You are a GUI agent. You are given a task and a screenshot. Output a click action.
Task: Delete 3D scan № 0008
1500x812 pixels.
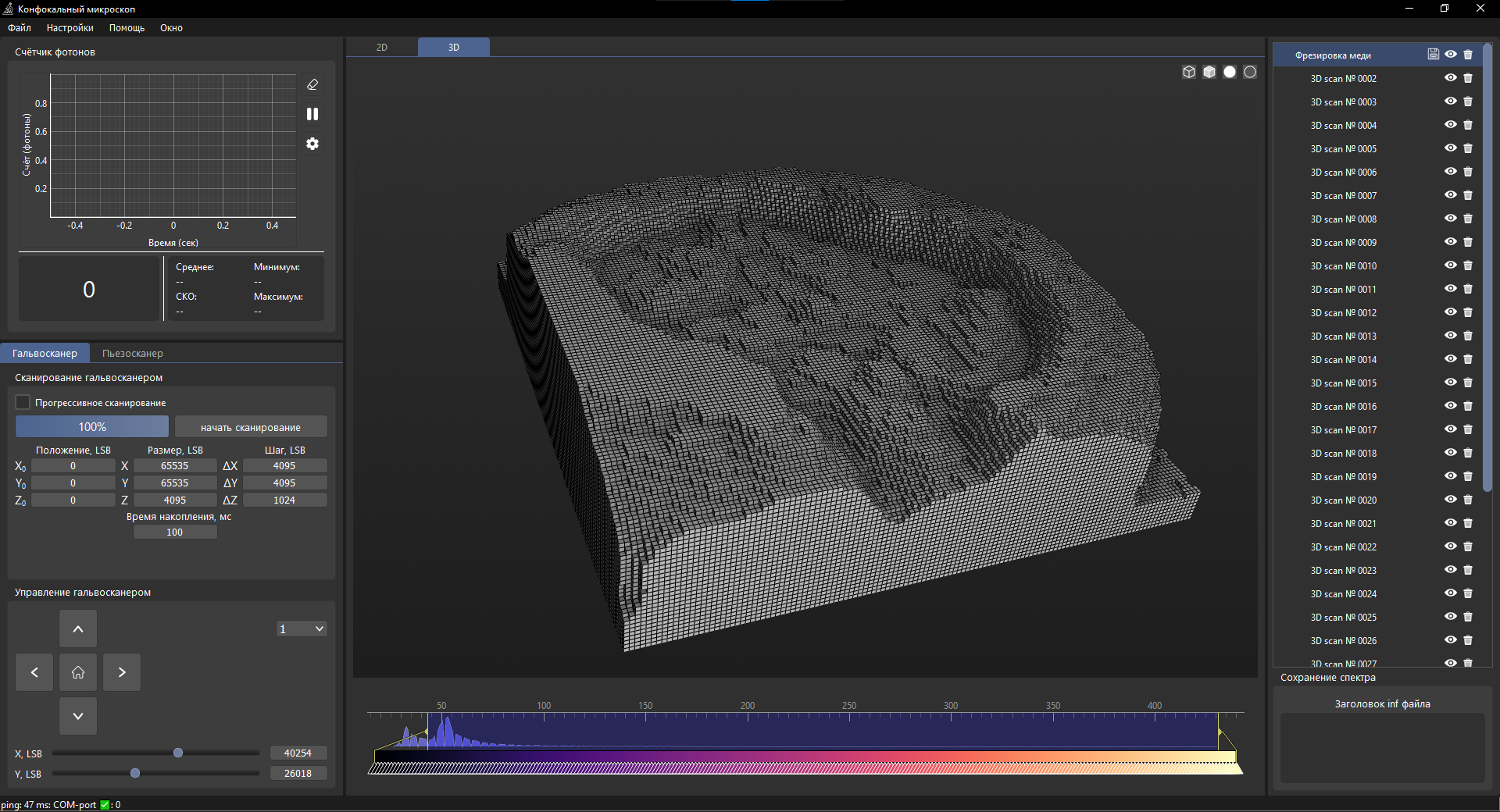(x=1468, y=219)
